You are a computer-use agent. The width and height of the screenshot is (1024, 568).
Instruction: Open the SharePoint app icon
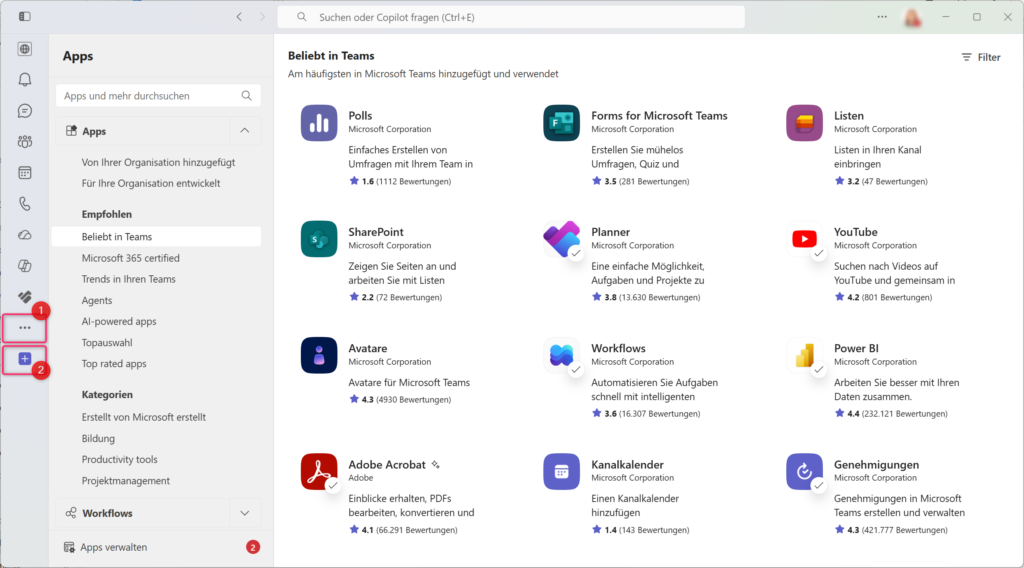coord(319,239)
